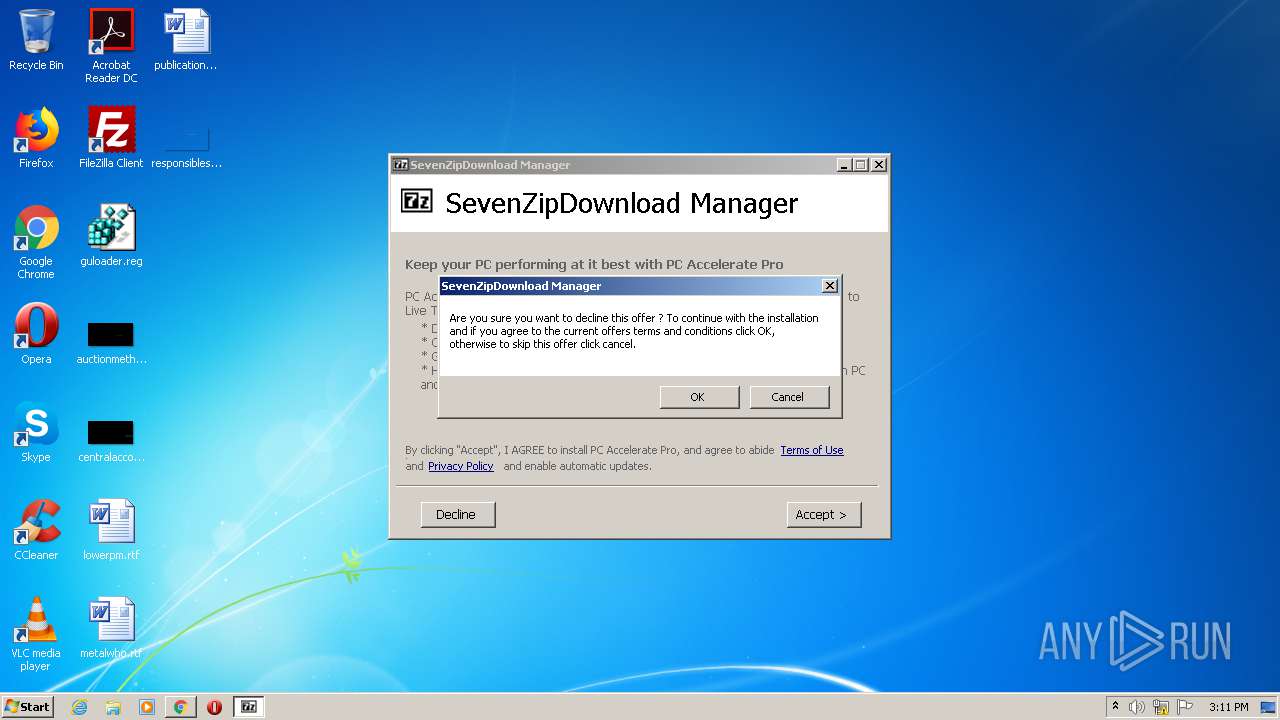Click the 7z logo in installer header
Image resolution: width=1280 pixels, height=720 pixels.
coord(417,200)
